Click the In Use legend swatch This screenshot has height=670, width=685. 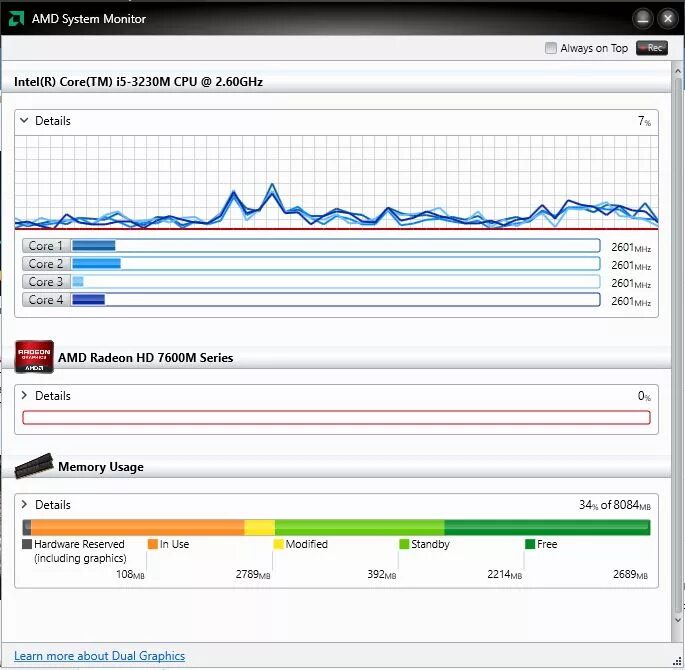click(152, 544)
